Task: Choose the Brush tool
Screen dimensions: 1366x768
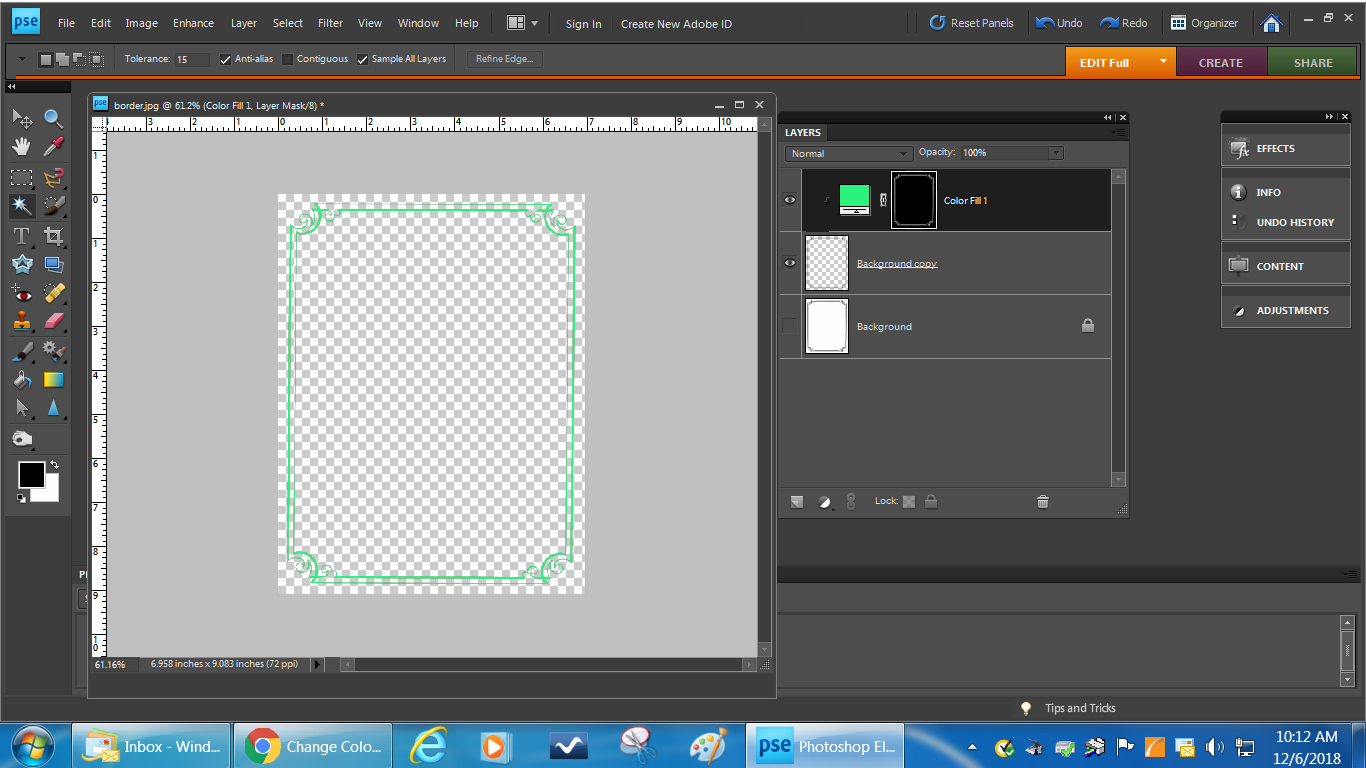Action: pos(22,351)
